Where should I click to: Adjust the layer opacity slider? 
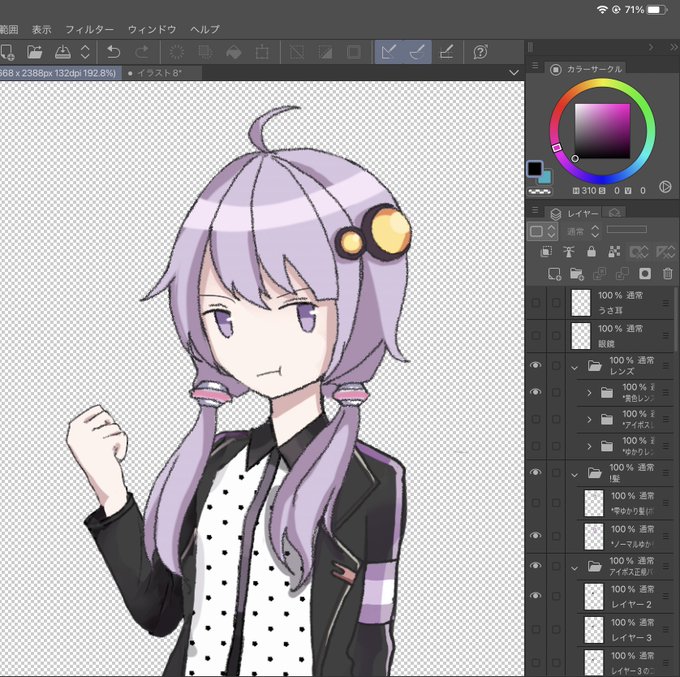(627, 229)
